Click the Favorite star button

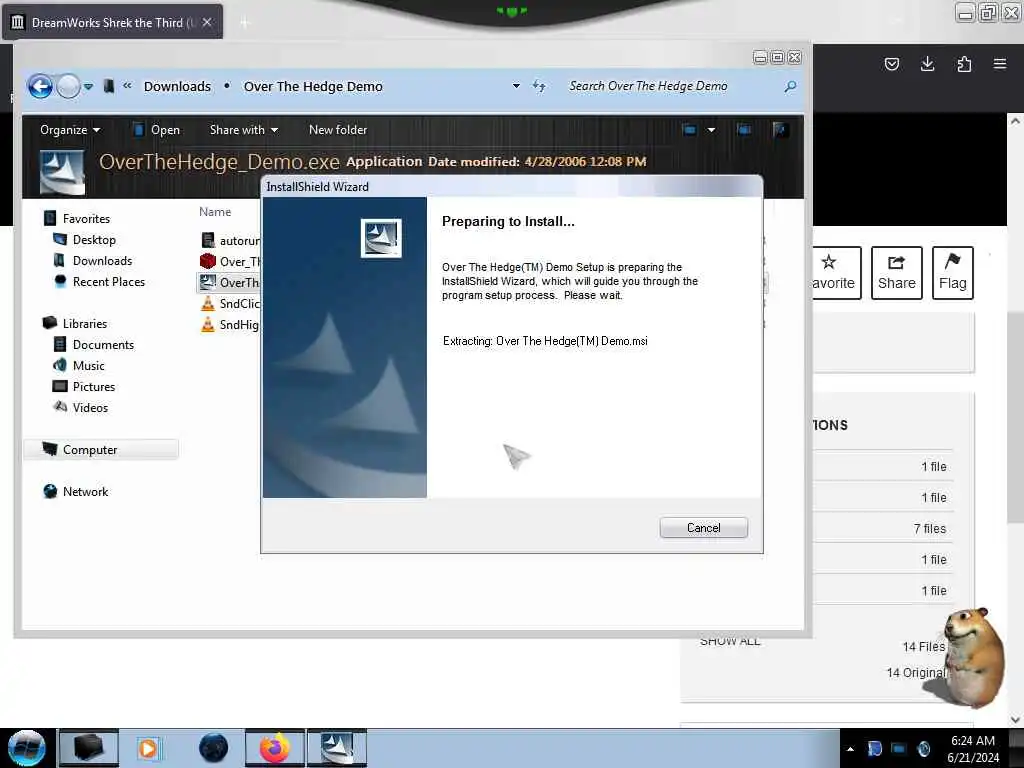click(837, 273)
